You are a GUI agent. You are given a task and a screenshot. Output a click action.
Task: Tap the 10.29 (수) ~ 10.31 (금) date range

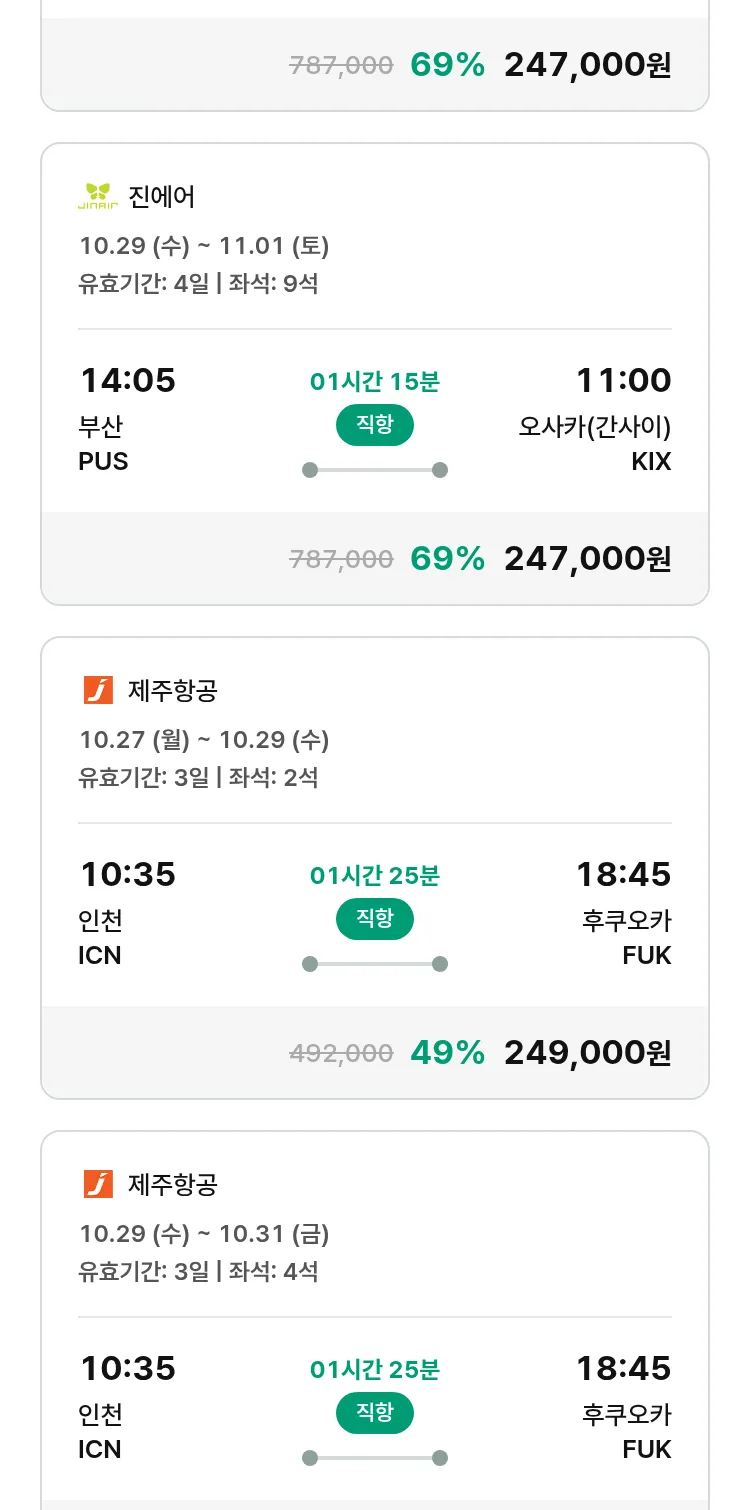click(204, 1234)
